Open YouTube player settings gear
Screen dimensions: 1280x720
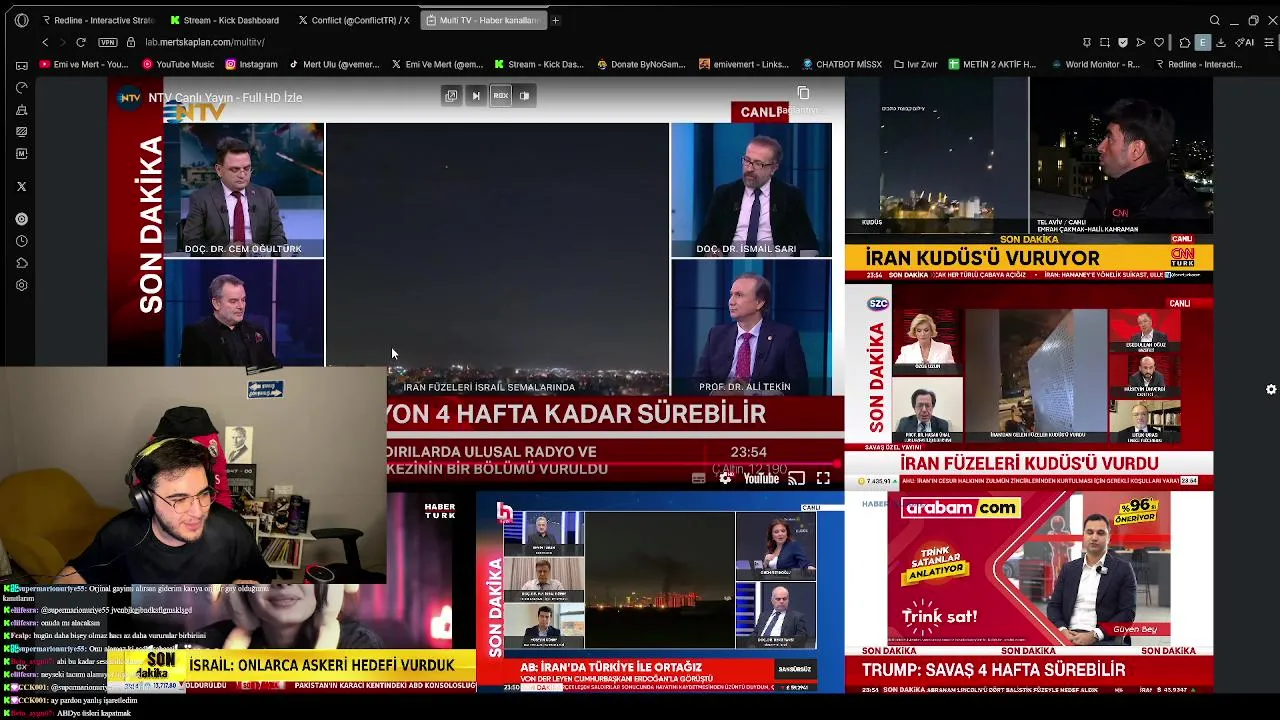point(725,478)
